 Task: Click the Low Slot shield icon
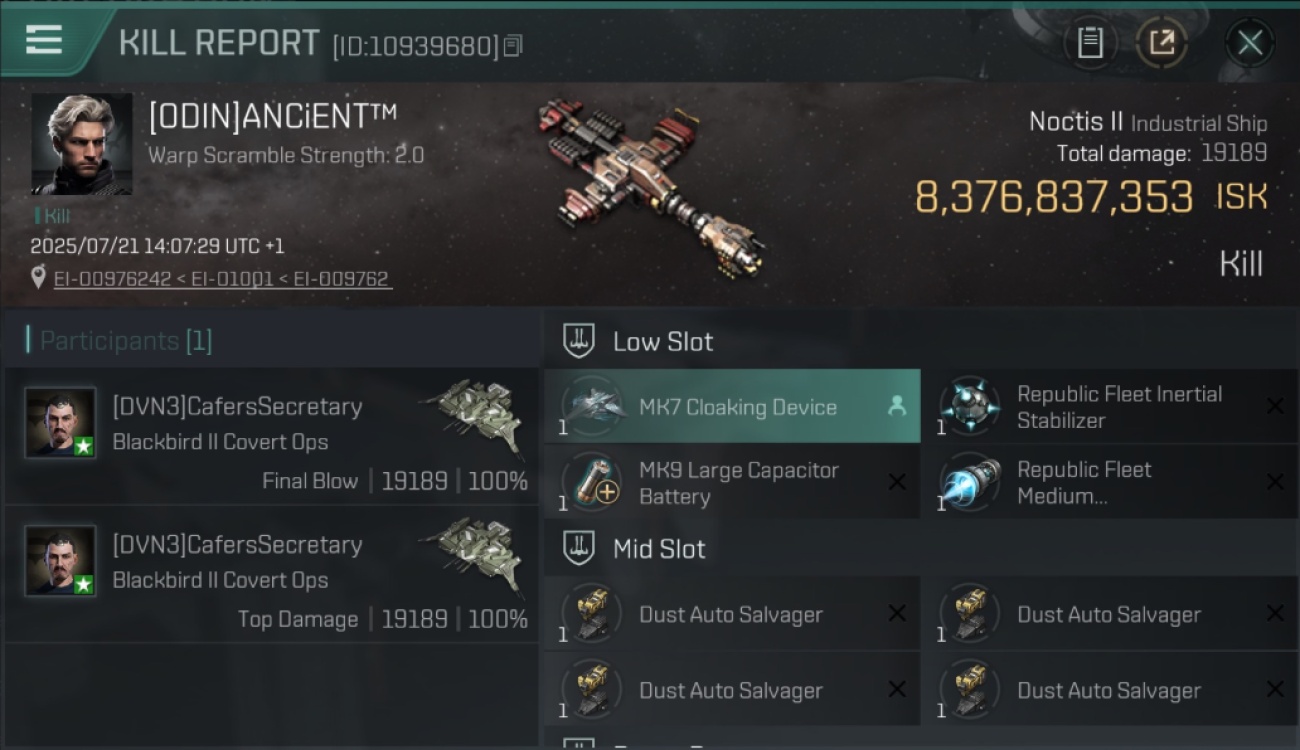click(x=579, y=341)
